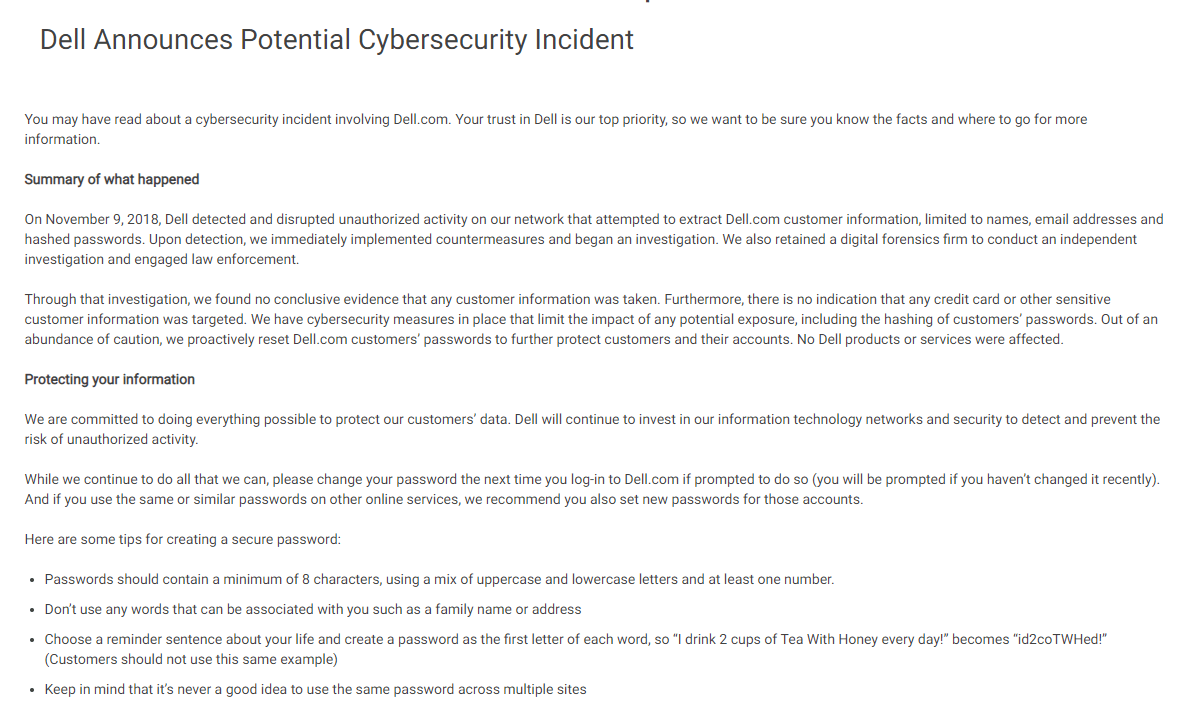
Task: Click the "Protecting your information" heading
Action: 110,380
